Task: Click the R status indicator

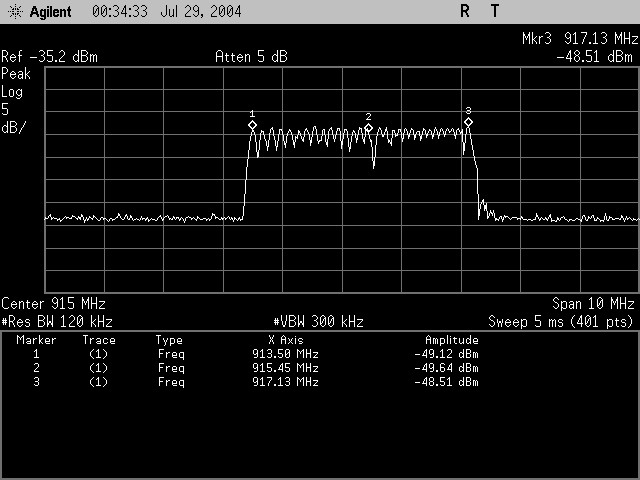Action: 465,12
